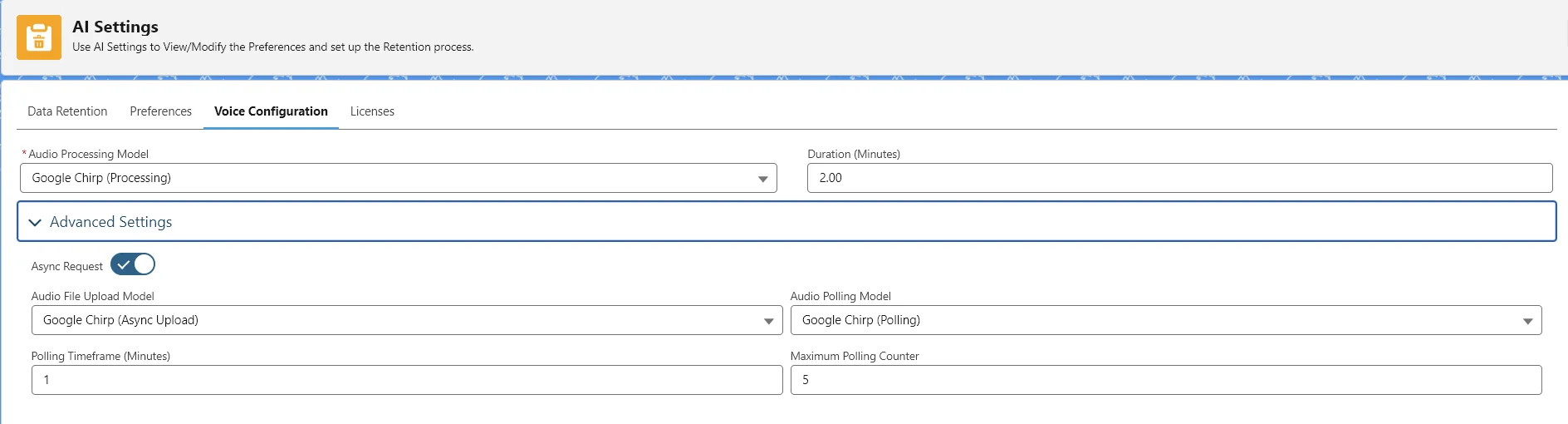Click the Duration (Minutes) input field
The width and height of the screenshot is (1568, 424).
1179,178
